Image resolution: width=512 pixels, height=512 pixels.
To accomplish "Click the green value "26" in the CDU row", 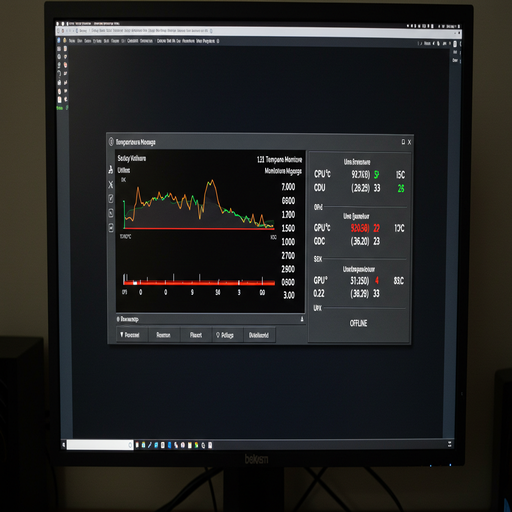I will click(401, 189).
